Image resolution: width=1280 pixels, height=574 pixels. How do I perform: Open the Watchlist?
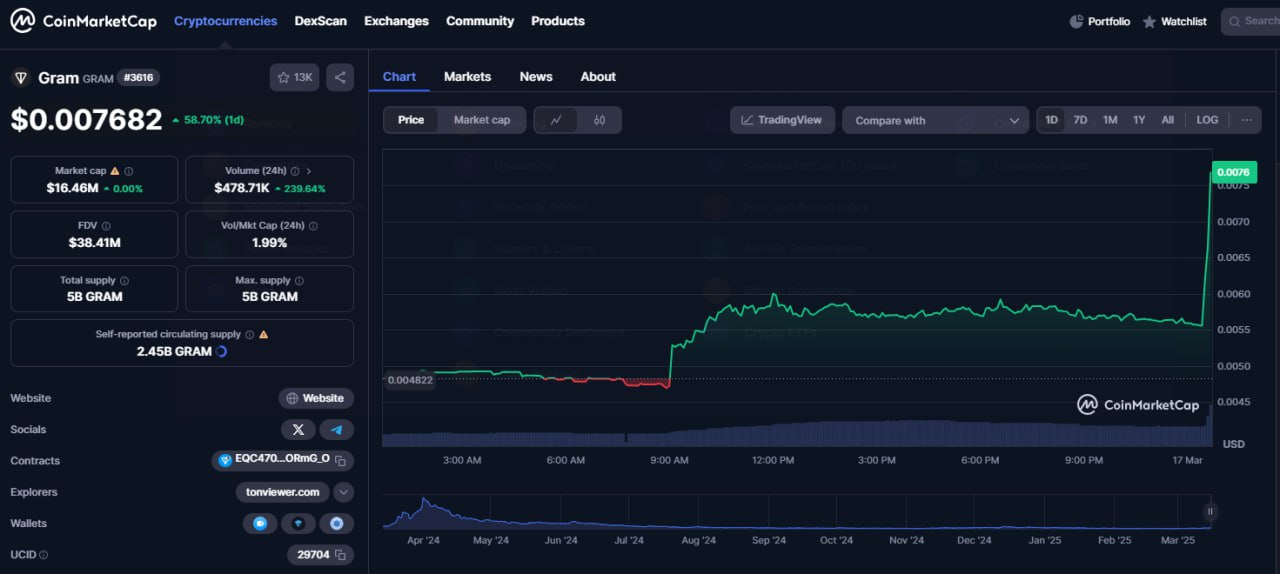(1174, 21)
